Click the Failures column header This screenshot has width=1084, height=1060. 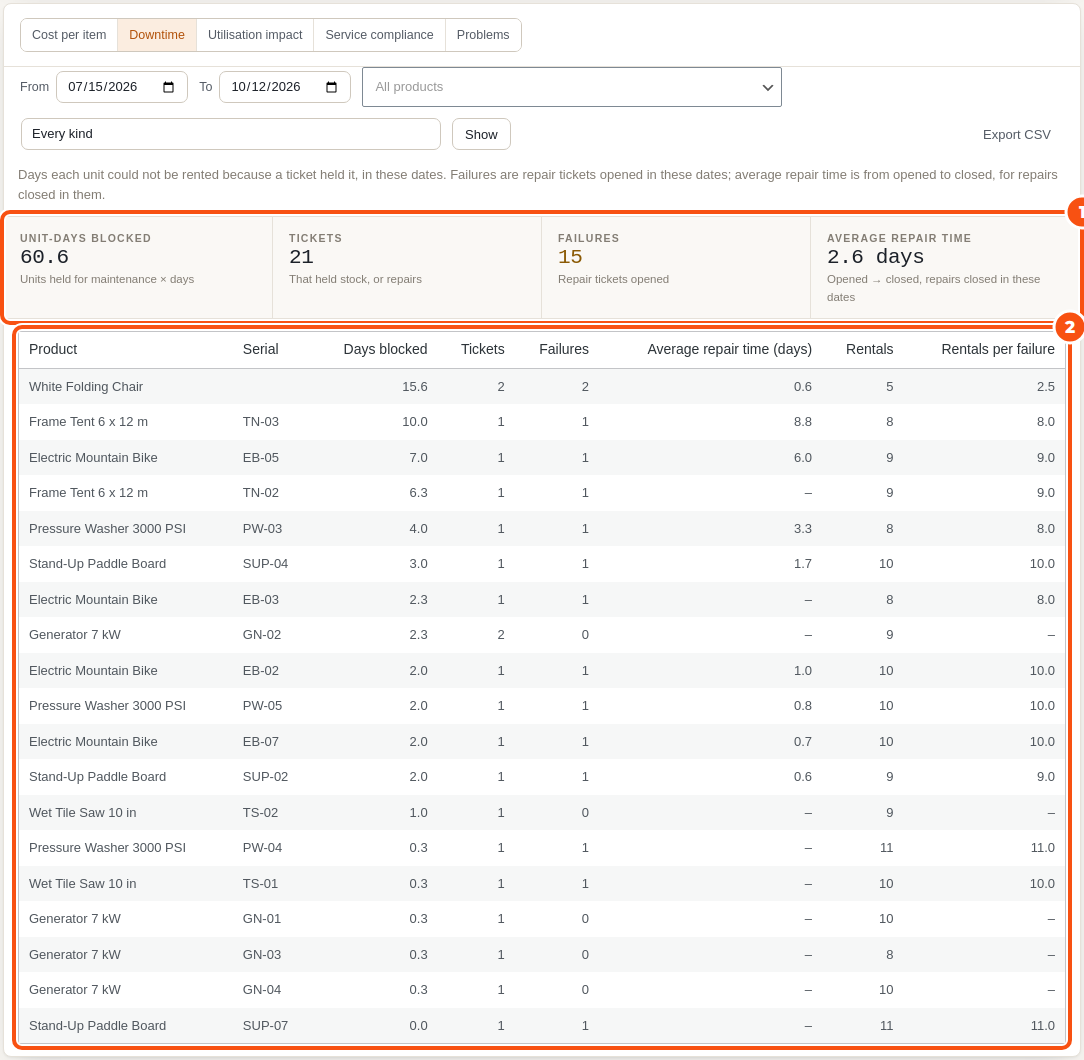[x=564, y=349]
